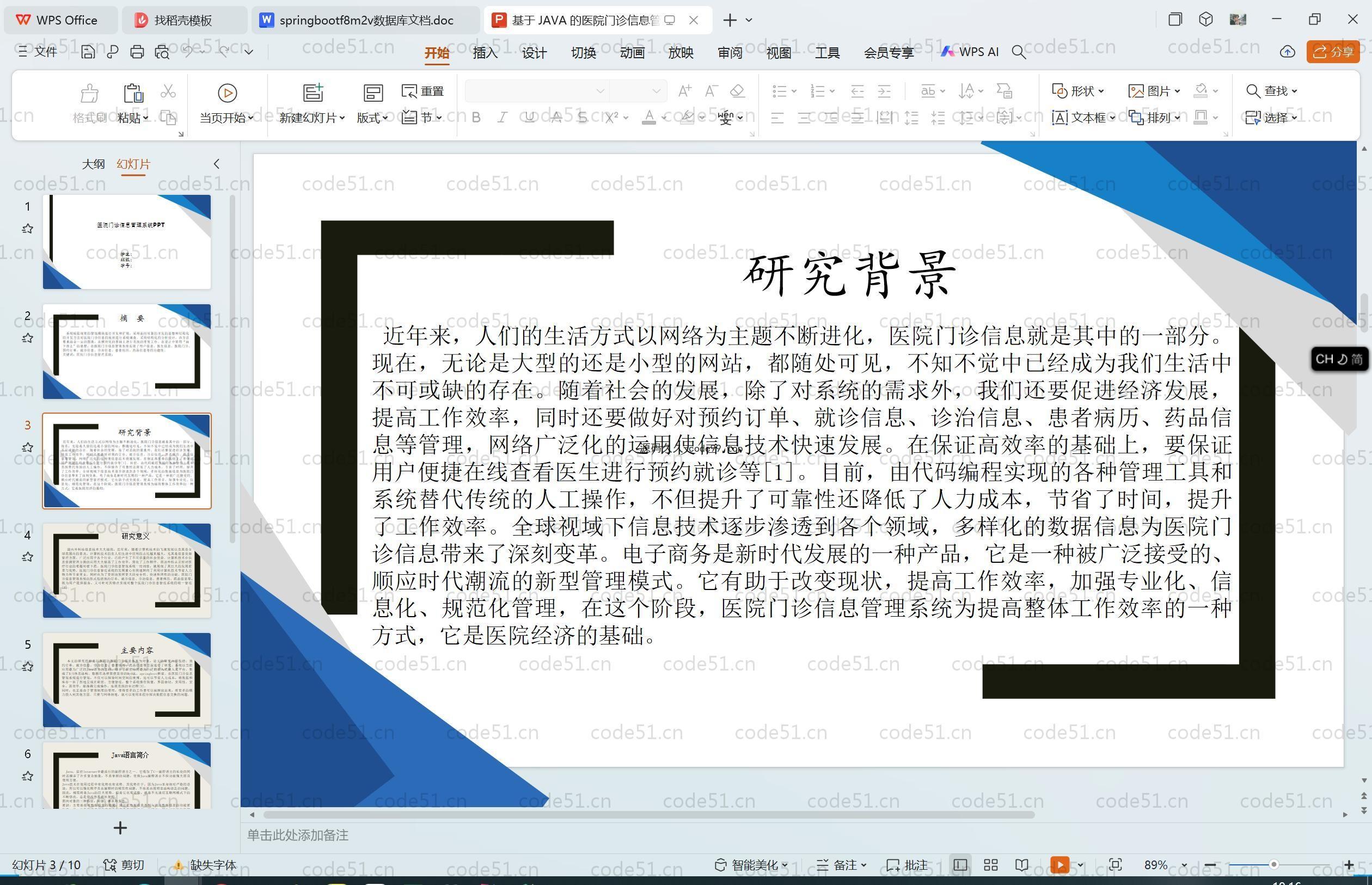
Task: Switch to Review (审阅) ribbon tab
Action: pos(730,53)
